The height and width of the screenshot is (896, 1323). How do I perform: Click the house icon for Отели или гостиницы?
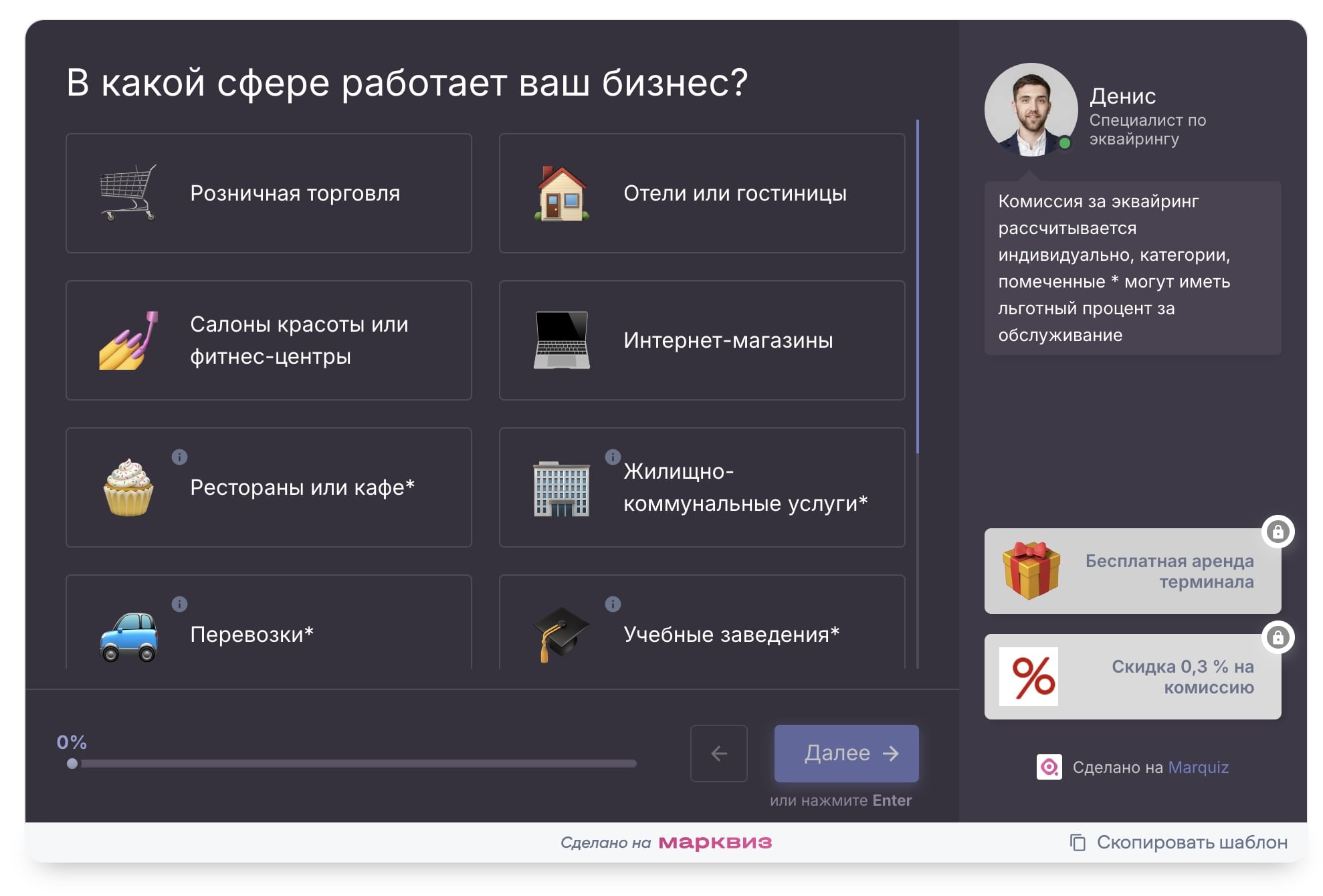click(x=562, y=193)
